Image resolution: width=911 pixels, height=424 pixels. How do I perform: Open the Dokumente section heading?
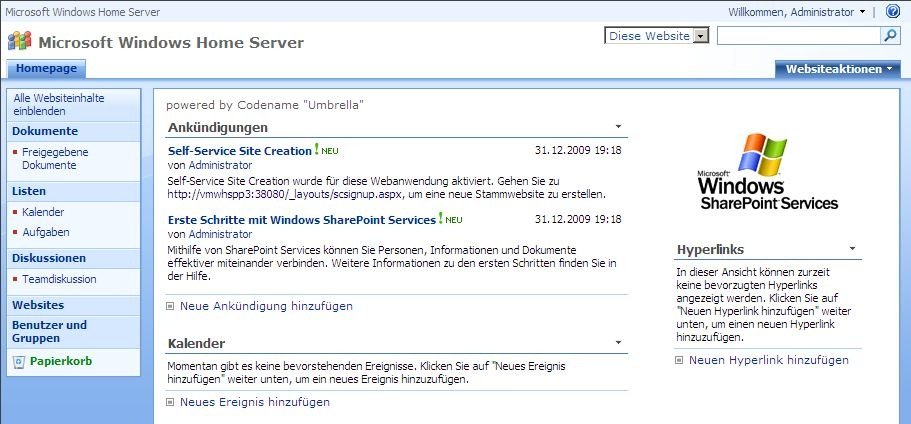click(45, 131)
